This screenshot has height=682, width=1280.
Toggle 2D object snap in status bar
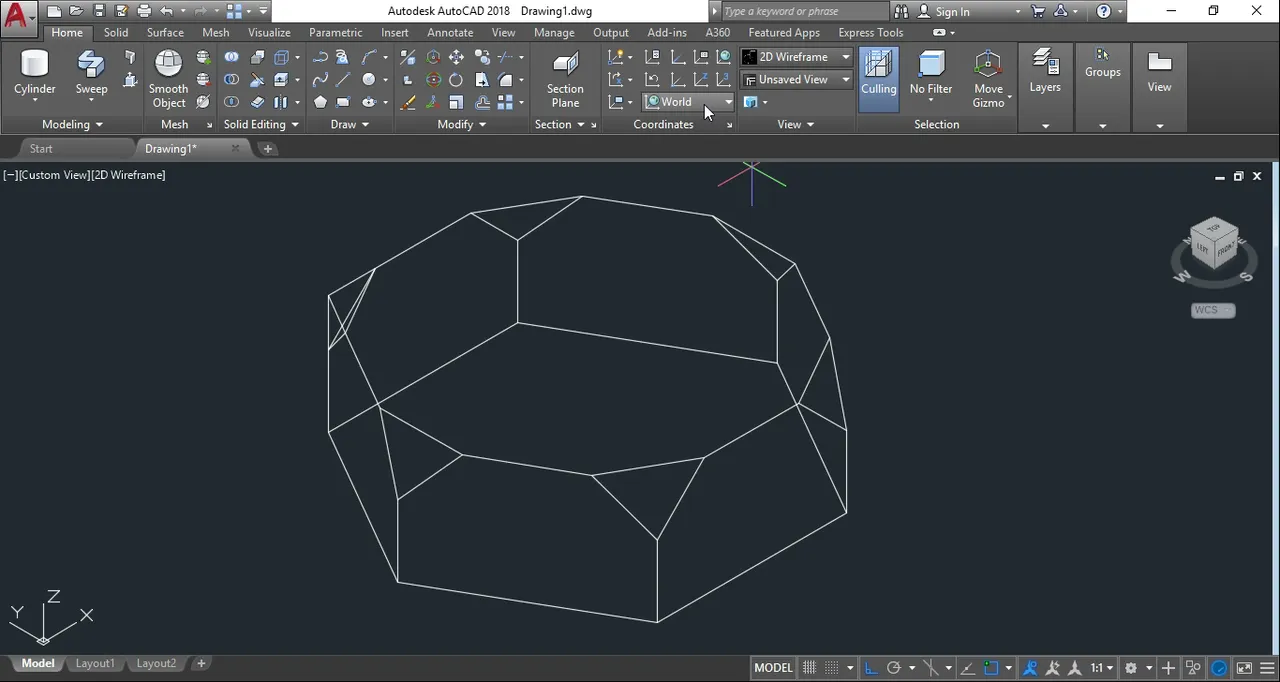coord(991,668)
